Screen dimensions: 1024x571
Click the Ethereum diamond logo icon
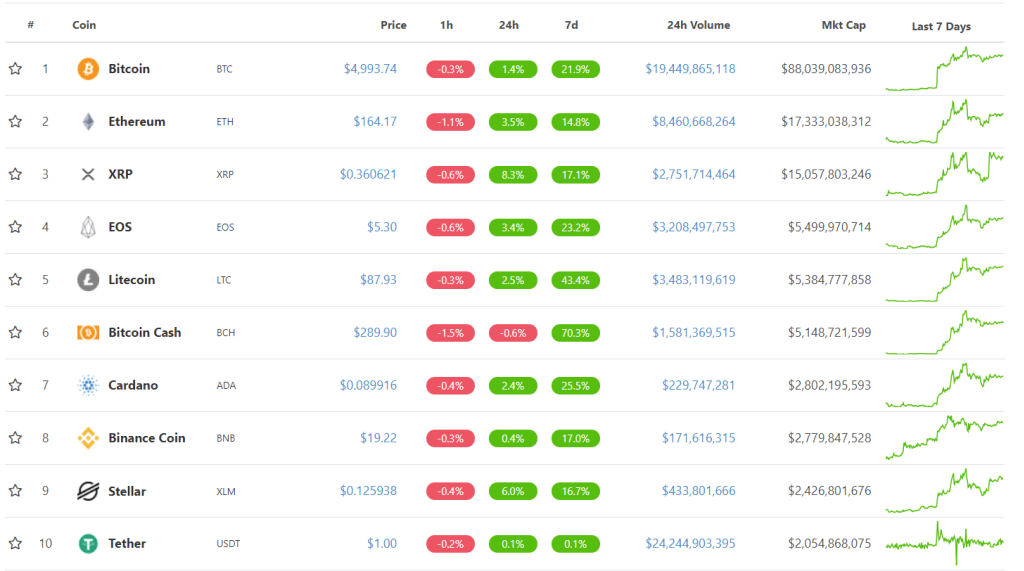[x=88, y=122]
